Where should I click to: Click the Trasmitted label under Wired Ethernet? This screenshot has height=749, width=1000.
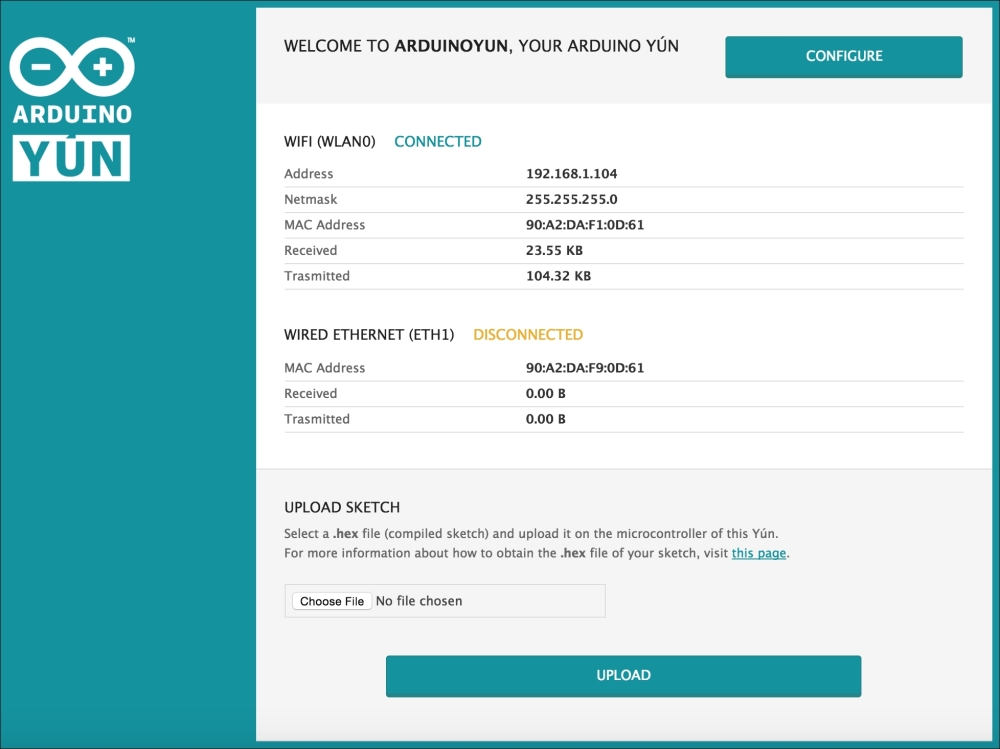[317, 419]
